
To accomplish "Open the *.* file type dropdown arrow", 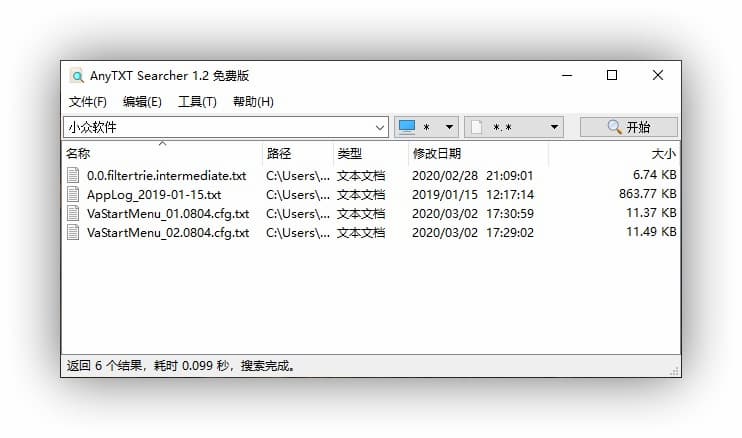I will (554, 127).
